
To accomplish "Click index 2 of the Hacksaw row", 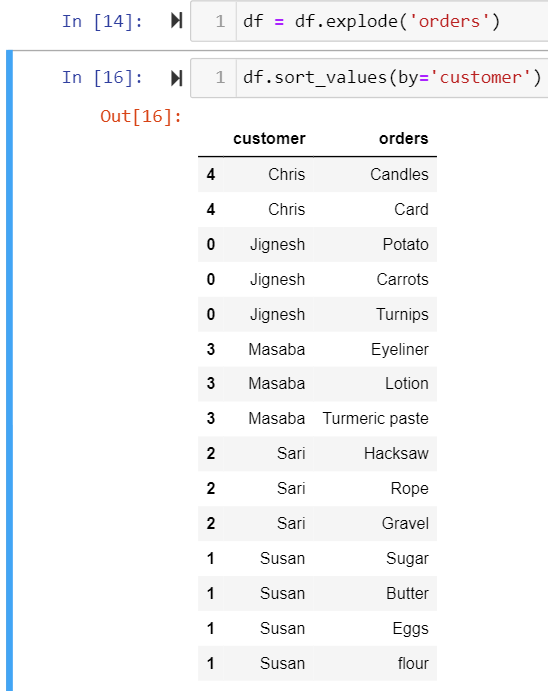I will 211,453.
